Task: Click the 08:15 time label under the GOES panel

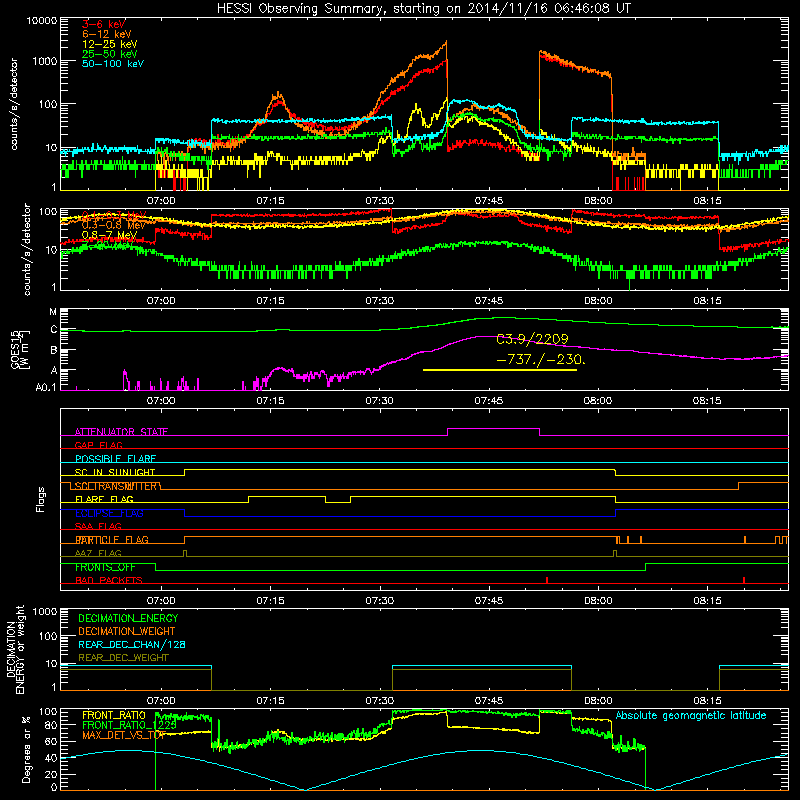Action: coord(707,401)
